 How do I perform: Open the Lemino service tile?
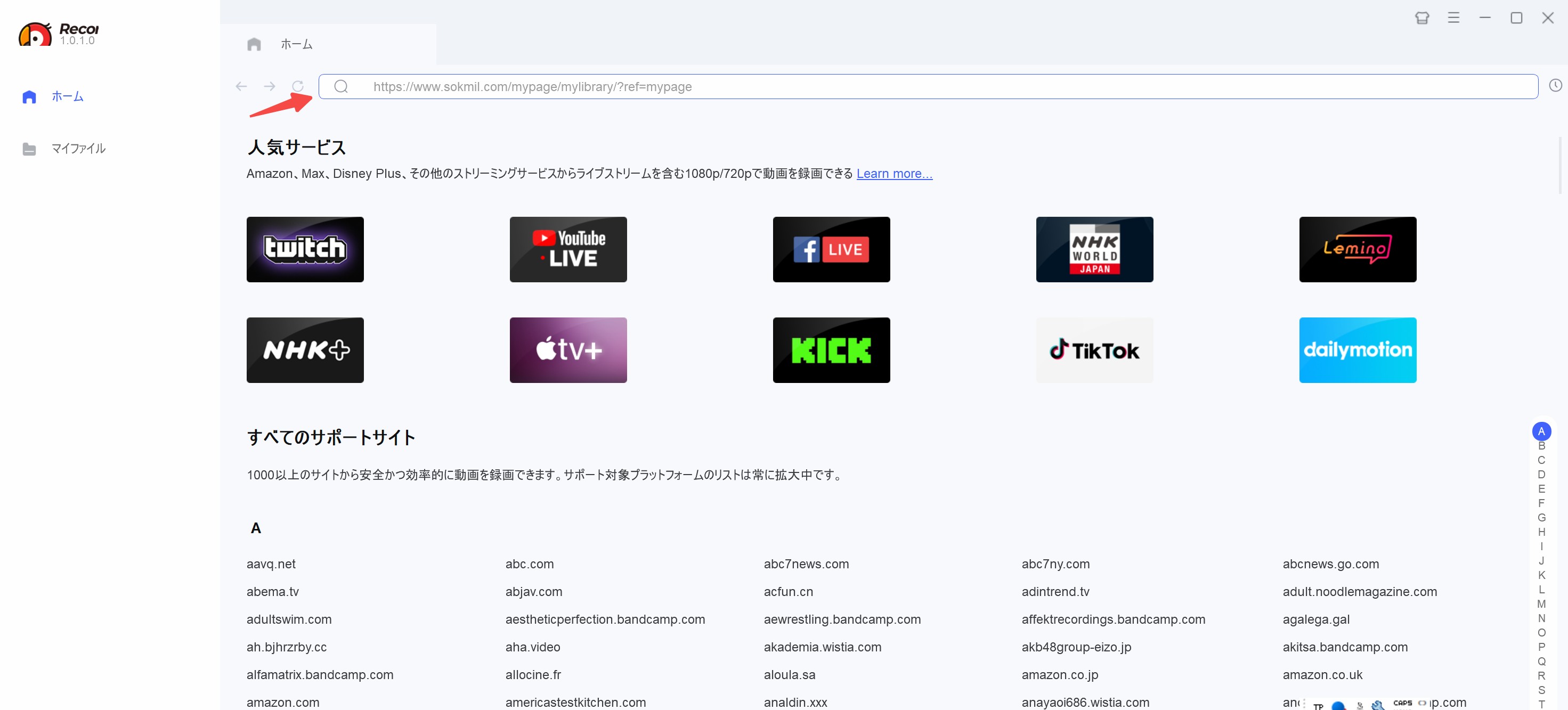coord(1358,249)
